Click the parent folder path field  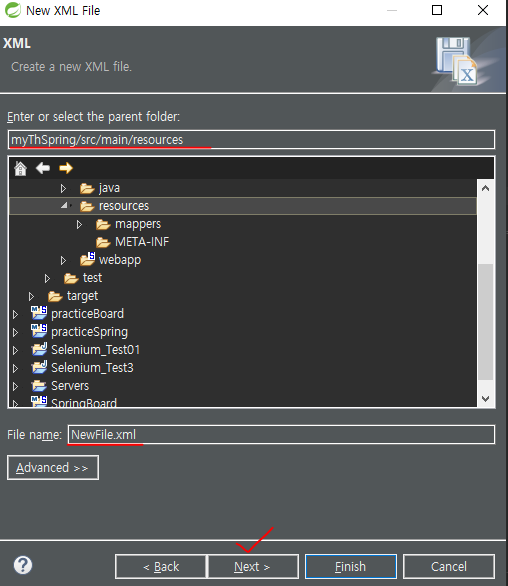[251, 140]
